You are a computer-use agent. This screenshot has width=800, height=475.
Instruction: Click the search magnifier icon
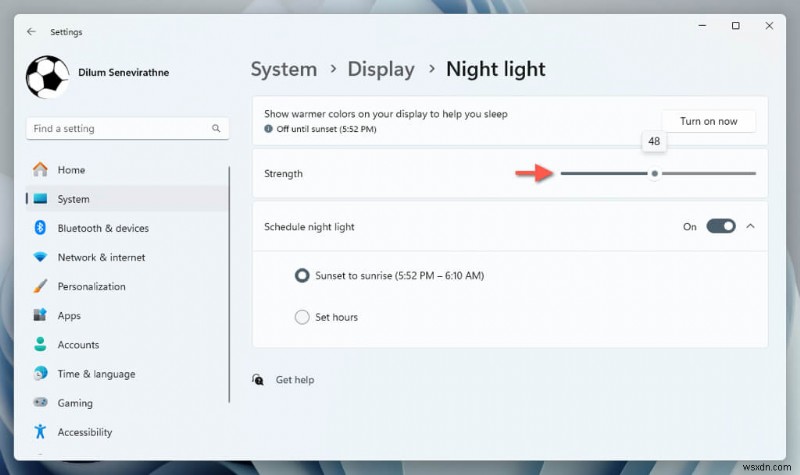pyautogui.click(x=216, y=128)
